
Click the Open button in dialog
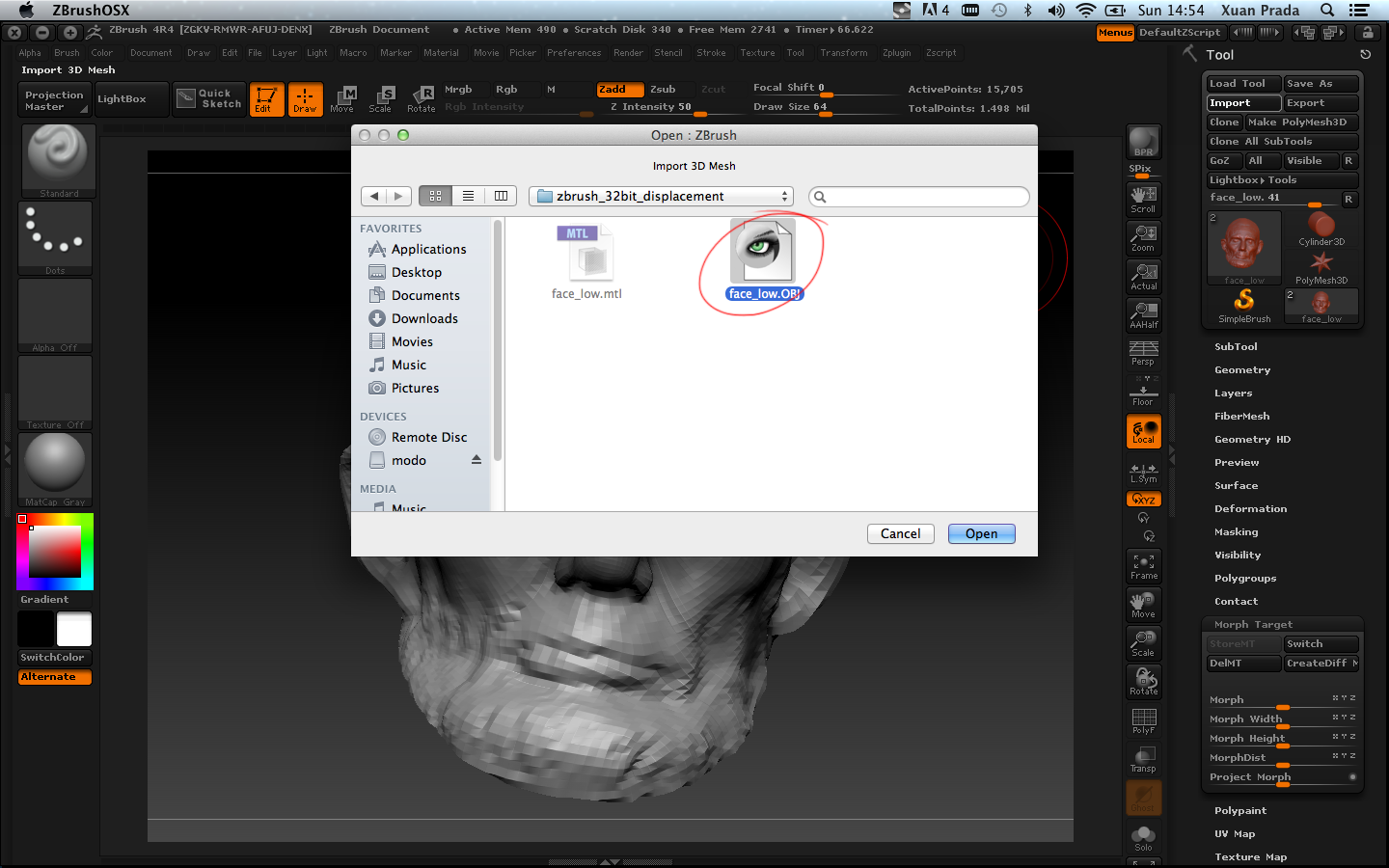pos(982,533)
